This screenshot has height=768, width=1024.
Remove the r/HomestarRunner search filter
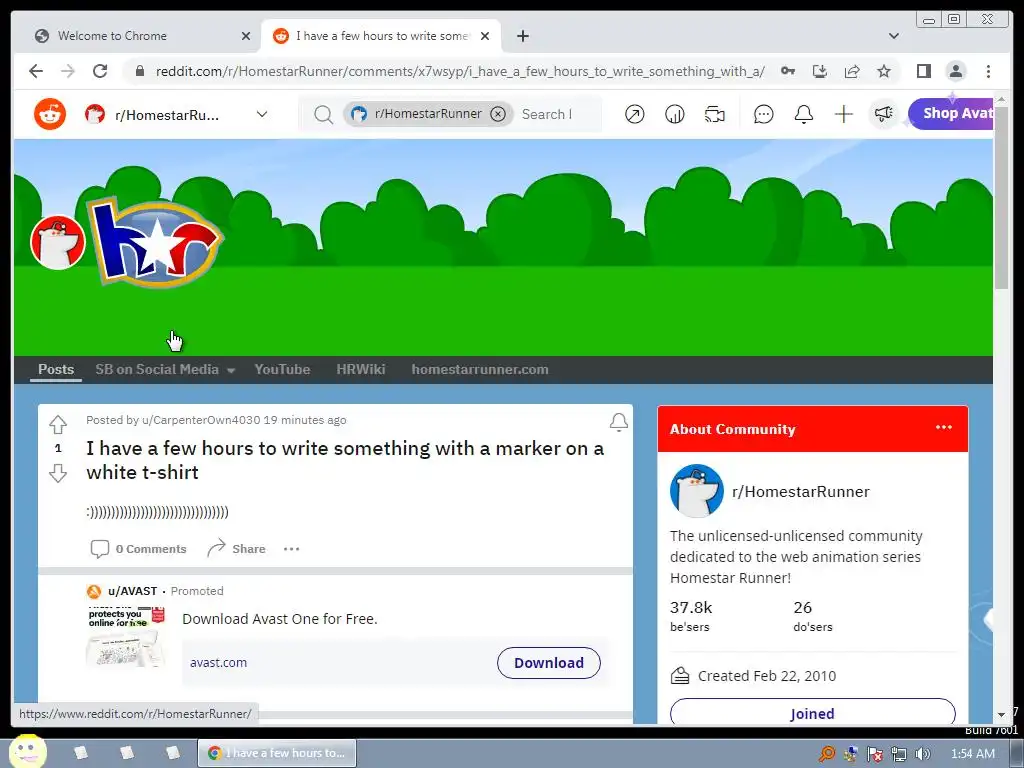pos(498,114)
